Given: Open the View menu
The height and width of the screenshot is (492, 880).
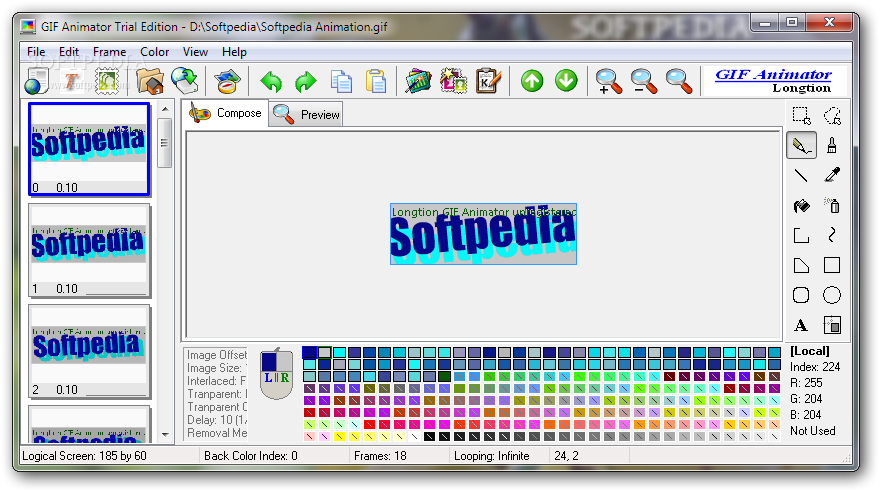Looking at the screenshot, I should [195, 52].
